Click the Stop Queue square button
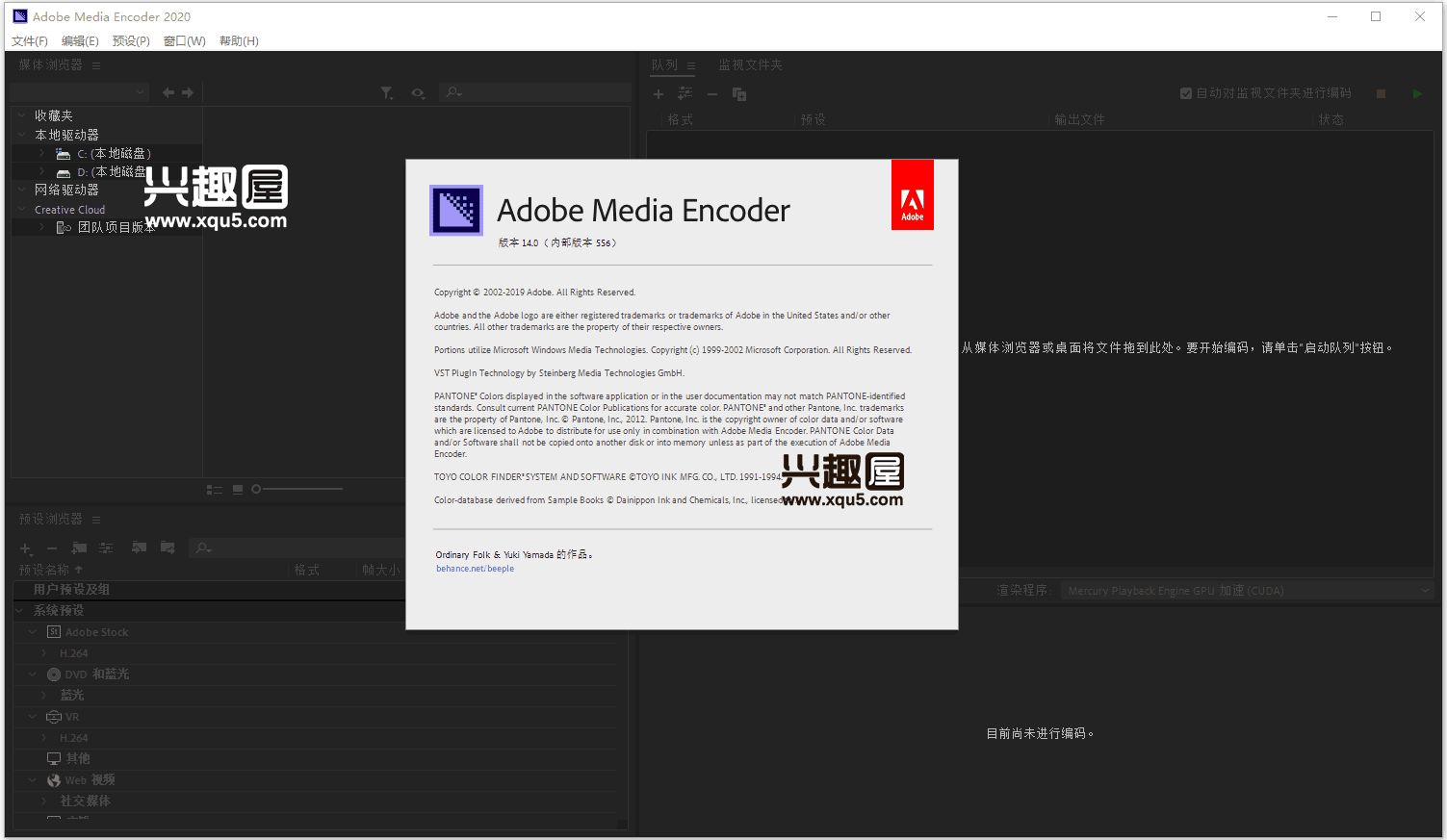The height and width of the screenshot is (840, 1447). click(1381, 94)
